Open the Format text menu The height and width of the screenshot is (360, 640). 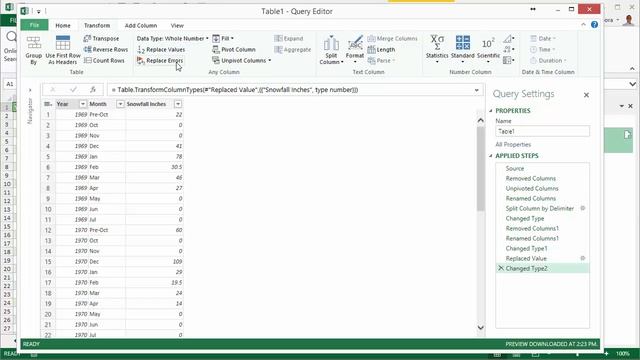pyautogui.click(x=355, y=50)
